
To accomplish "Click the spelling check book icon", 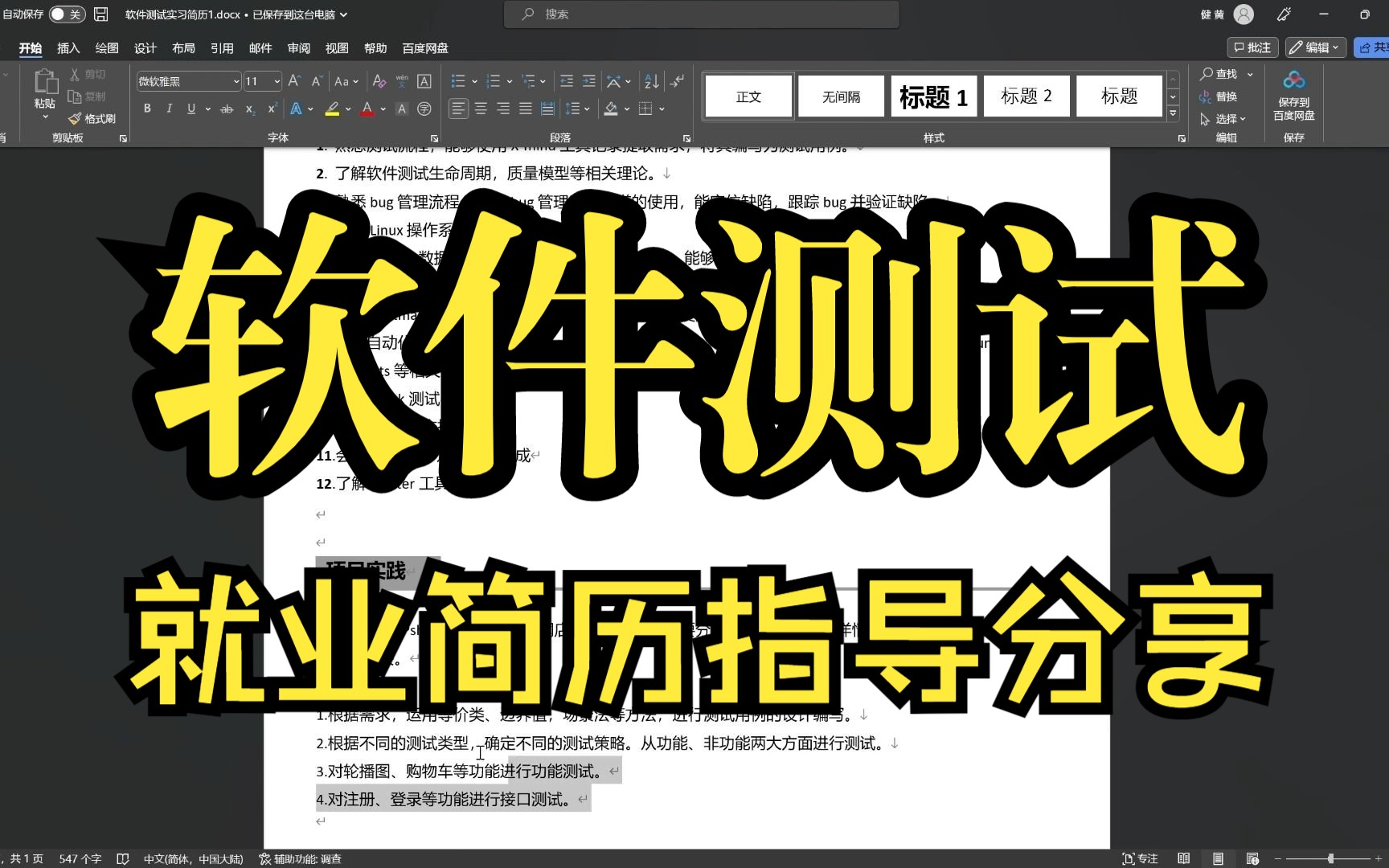I will [x=123, y=858].
